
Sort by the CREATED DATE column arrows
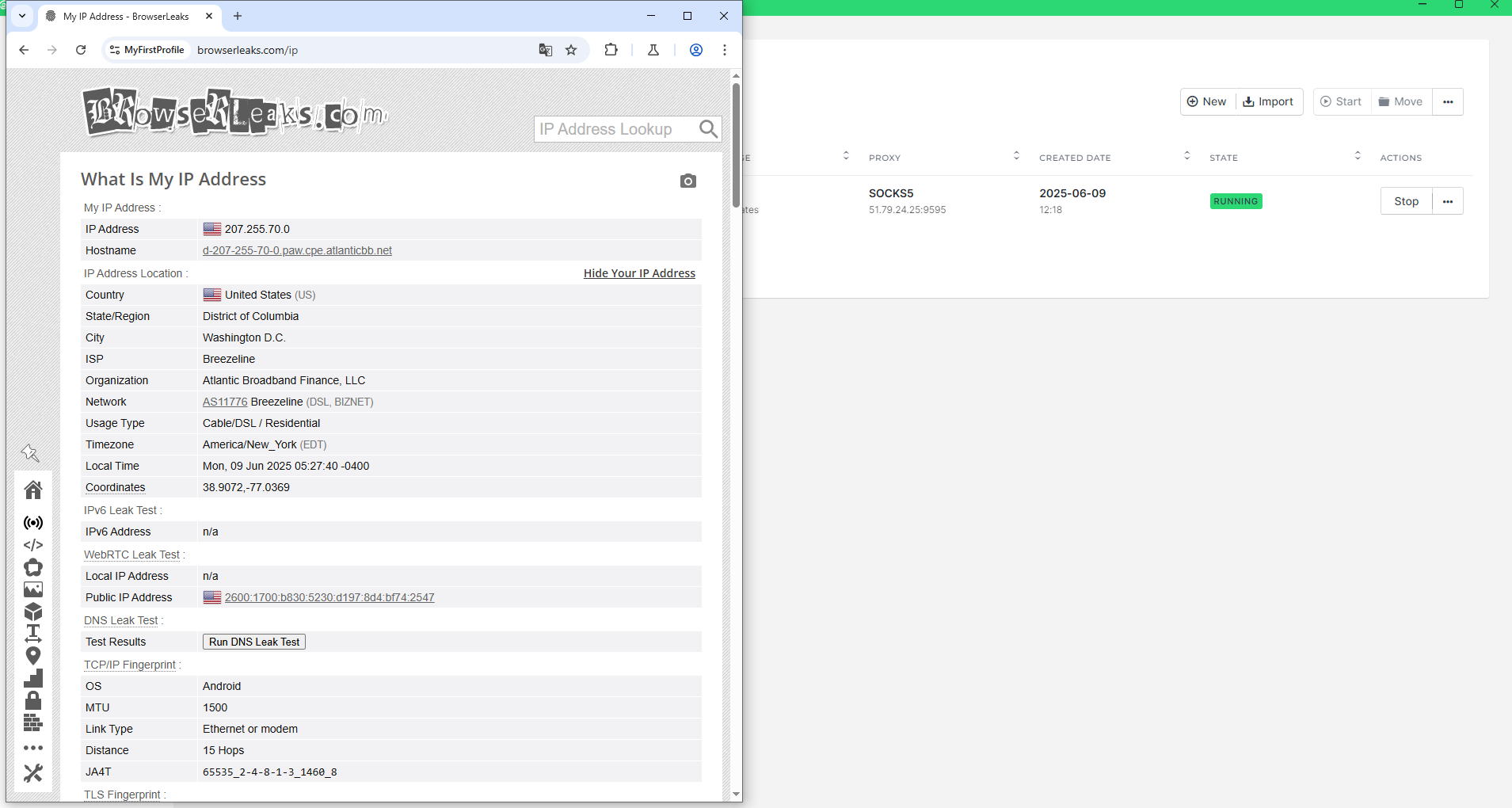coord(1186,156)
